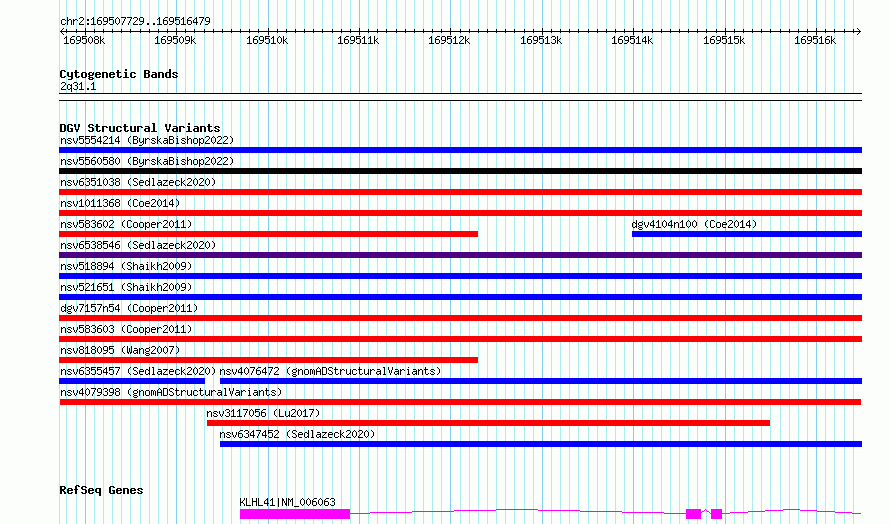Click the blue bar under nsv5554214

(x=460, y=150)
